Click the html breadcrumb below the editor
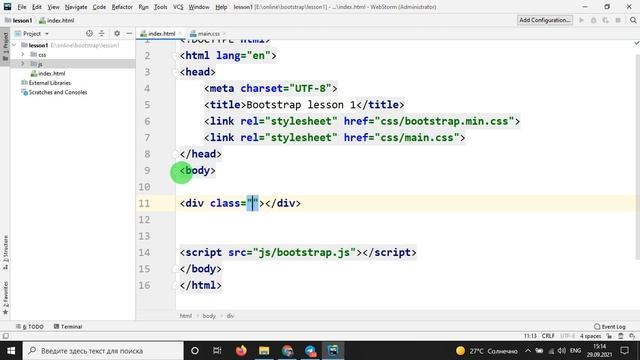The image size is (640, 360). (186, 316)
